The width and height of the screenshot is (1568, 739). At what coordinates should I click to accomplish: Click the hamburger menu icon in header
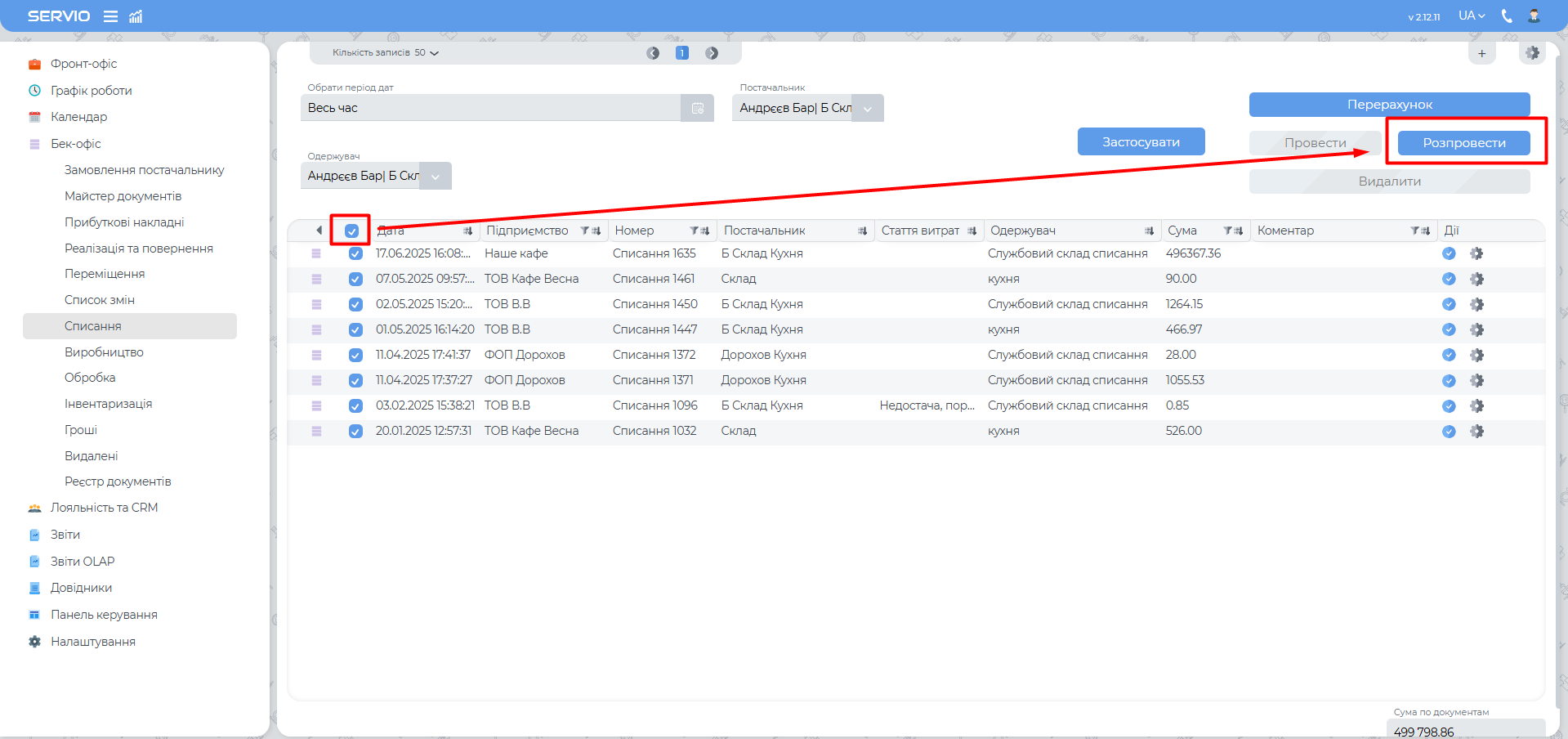(110, 16)
